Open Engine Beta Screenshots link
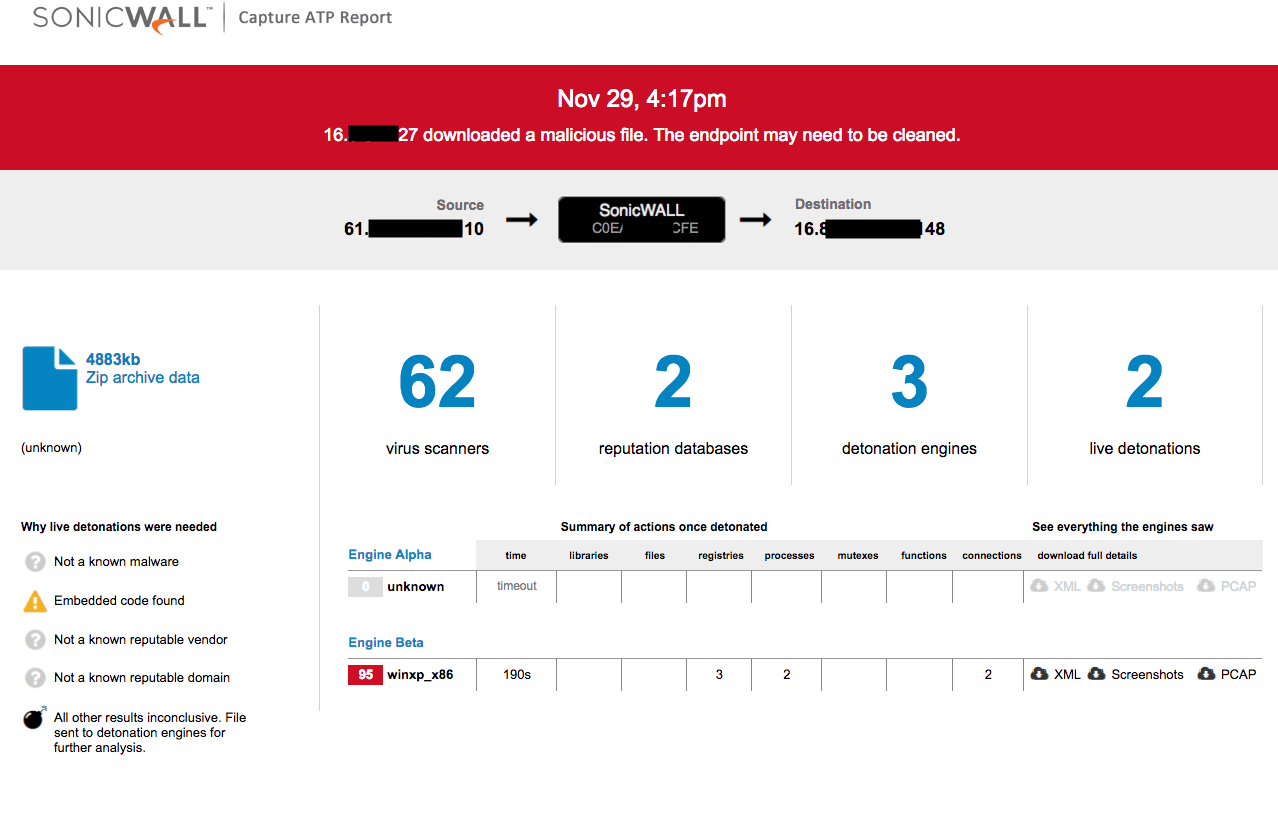The width and height of the screenshot is (1278, 818). [1147, 675]
